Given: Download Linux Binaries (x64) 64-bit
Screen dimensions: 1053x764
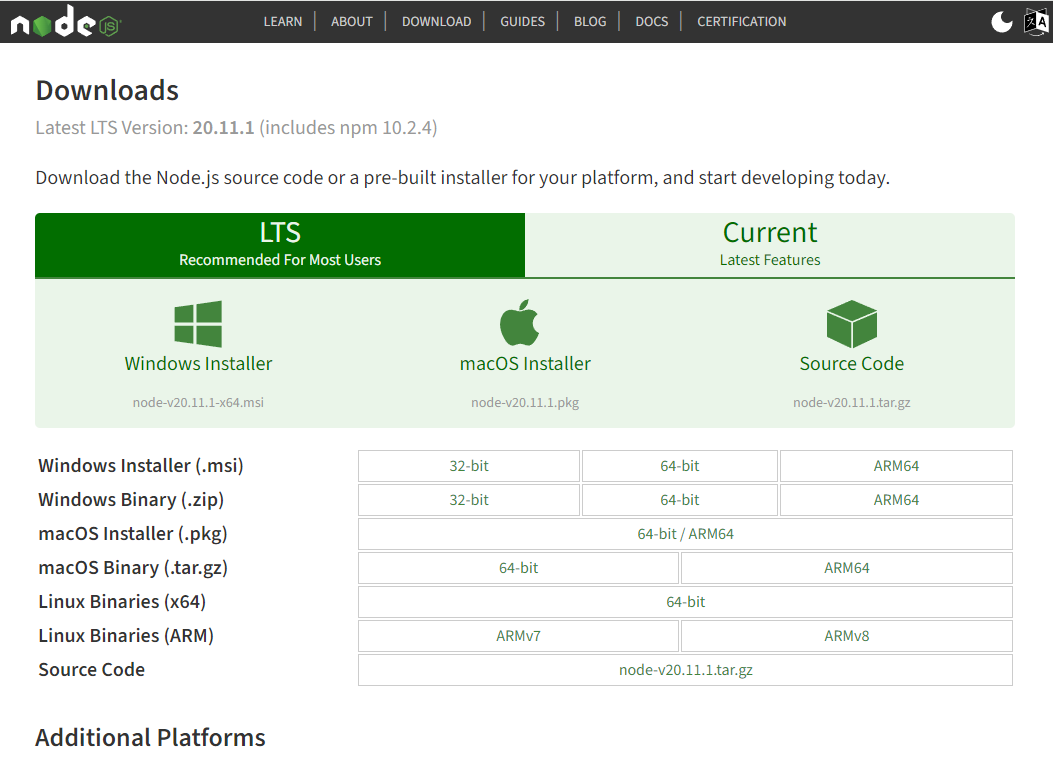Looking at the screenshot, I should 685,602.
